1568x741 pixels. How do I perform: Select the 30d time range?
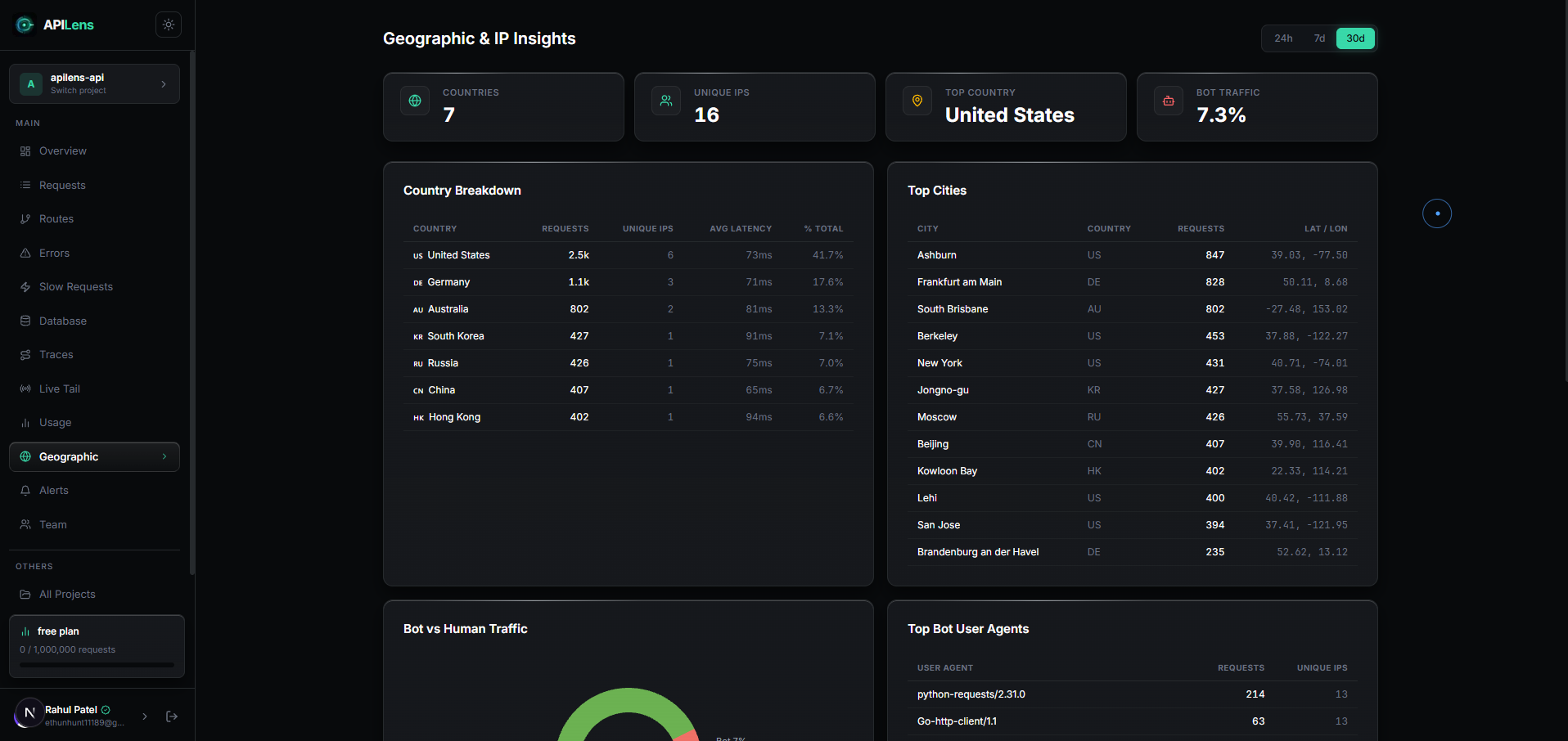coord(1355,38)
